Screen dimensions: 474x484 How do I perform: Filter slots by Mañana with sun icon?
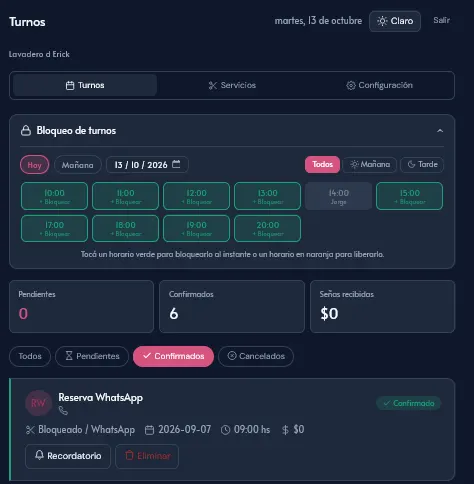pyautogui.click(x=370, y=165)
